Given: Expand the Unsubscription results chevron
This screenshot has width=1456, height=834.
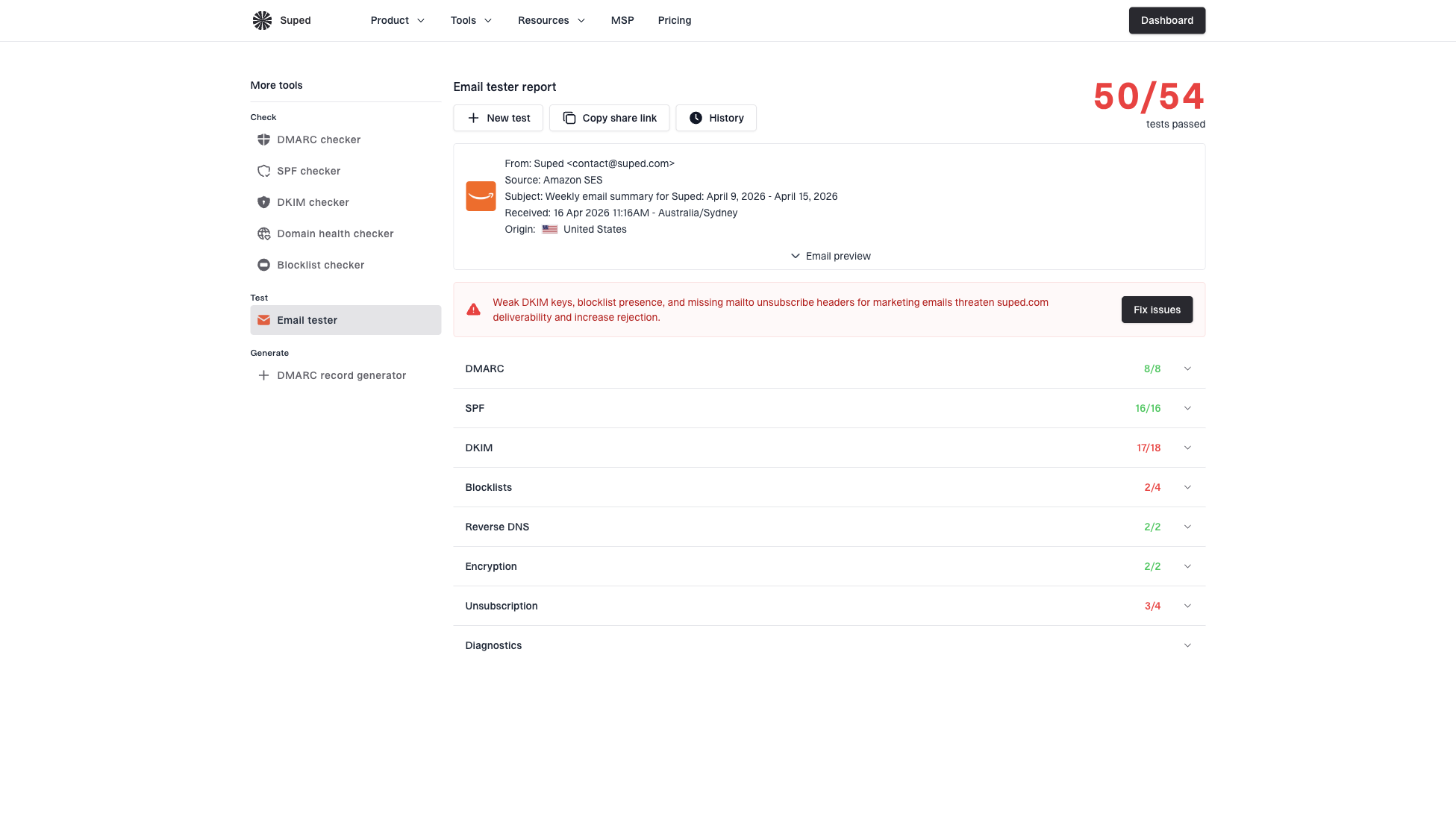Looking at the screenshot, I should 1187,606.
